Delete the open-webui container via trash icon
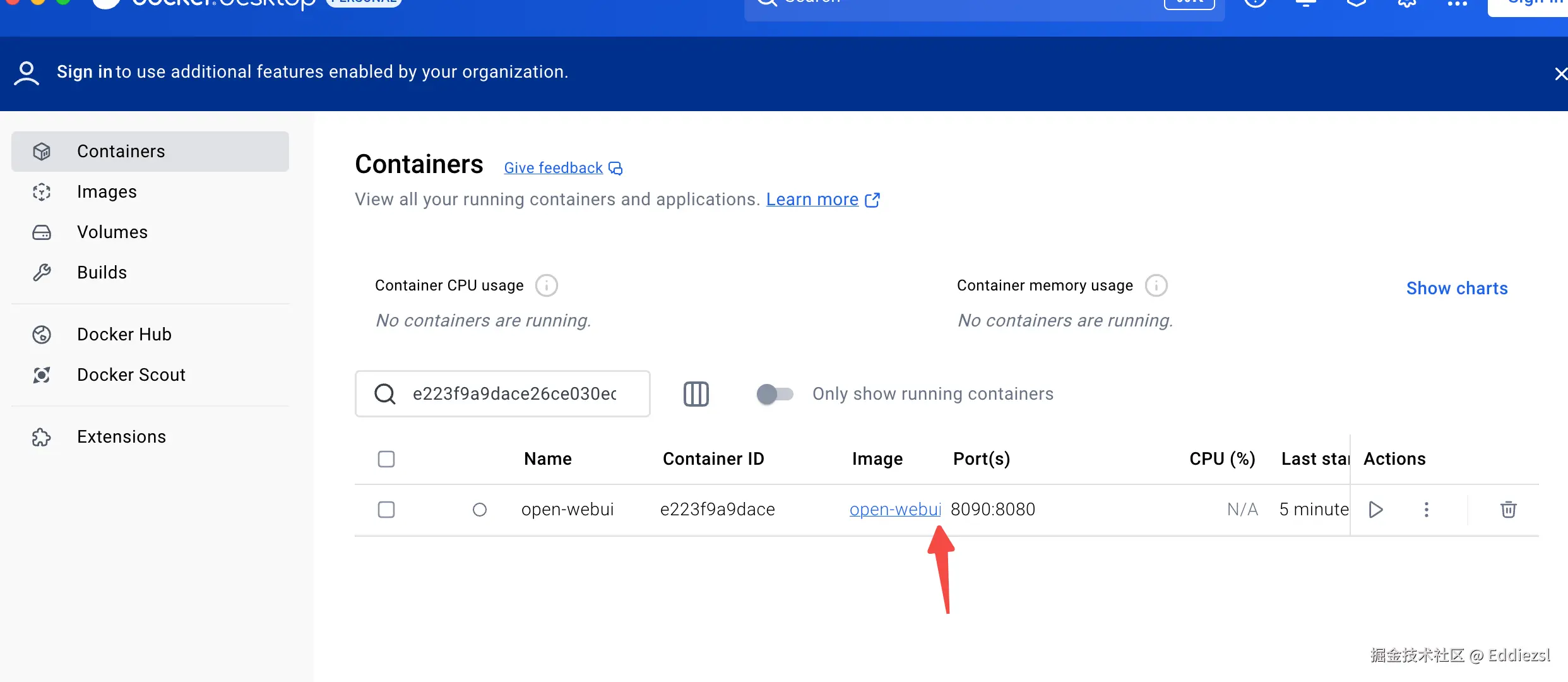 1508,510
